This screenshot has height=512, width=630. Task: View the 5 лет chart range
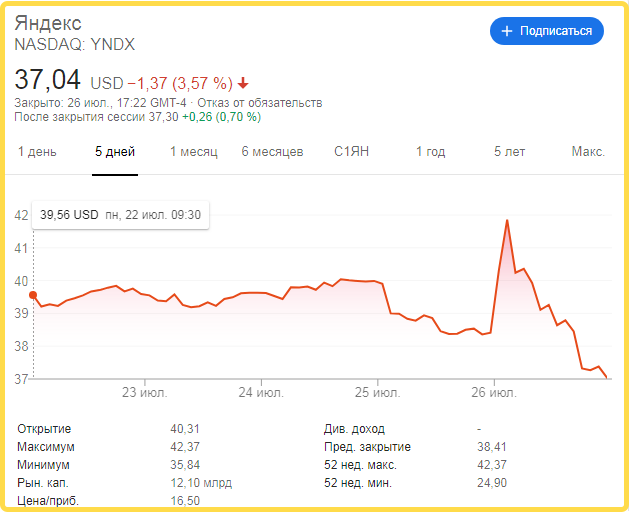point(509,152)
